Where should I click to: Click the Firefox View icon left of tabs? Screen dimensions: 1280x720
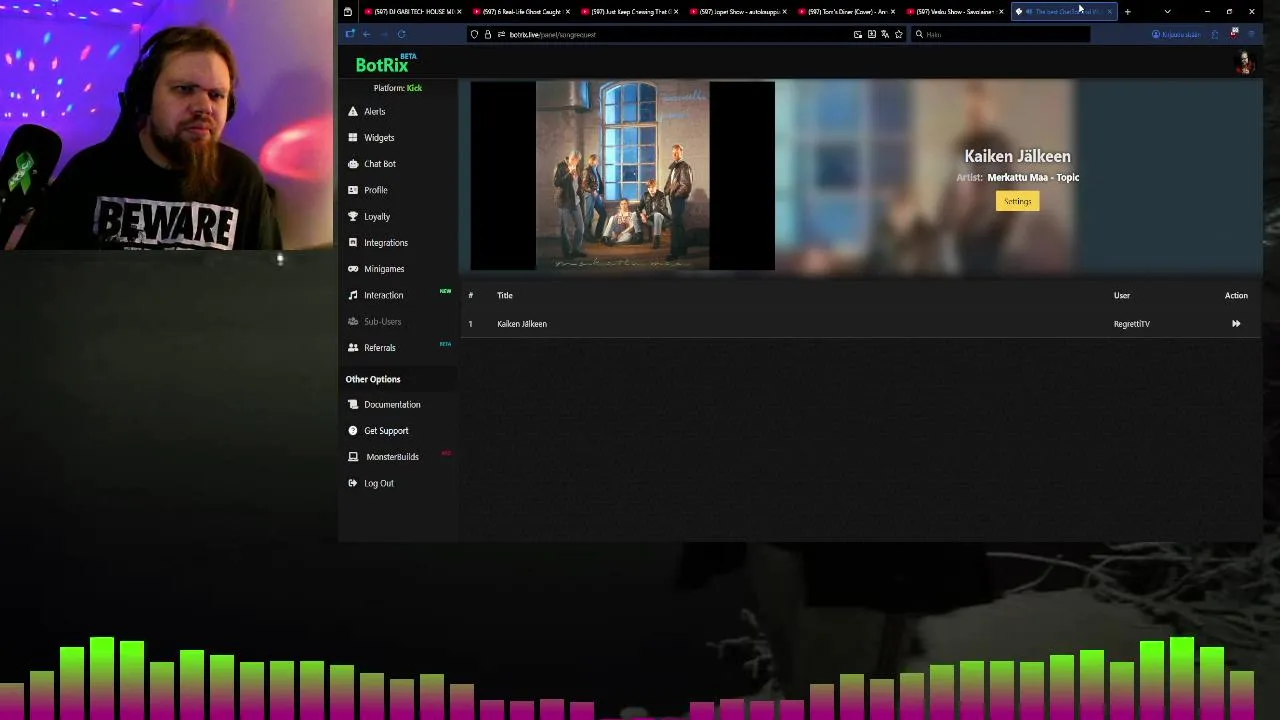pyautogui.click(x=347, y=11)
